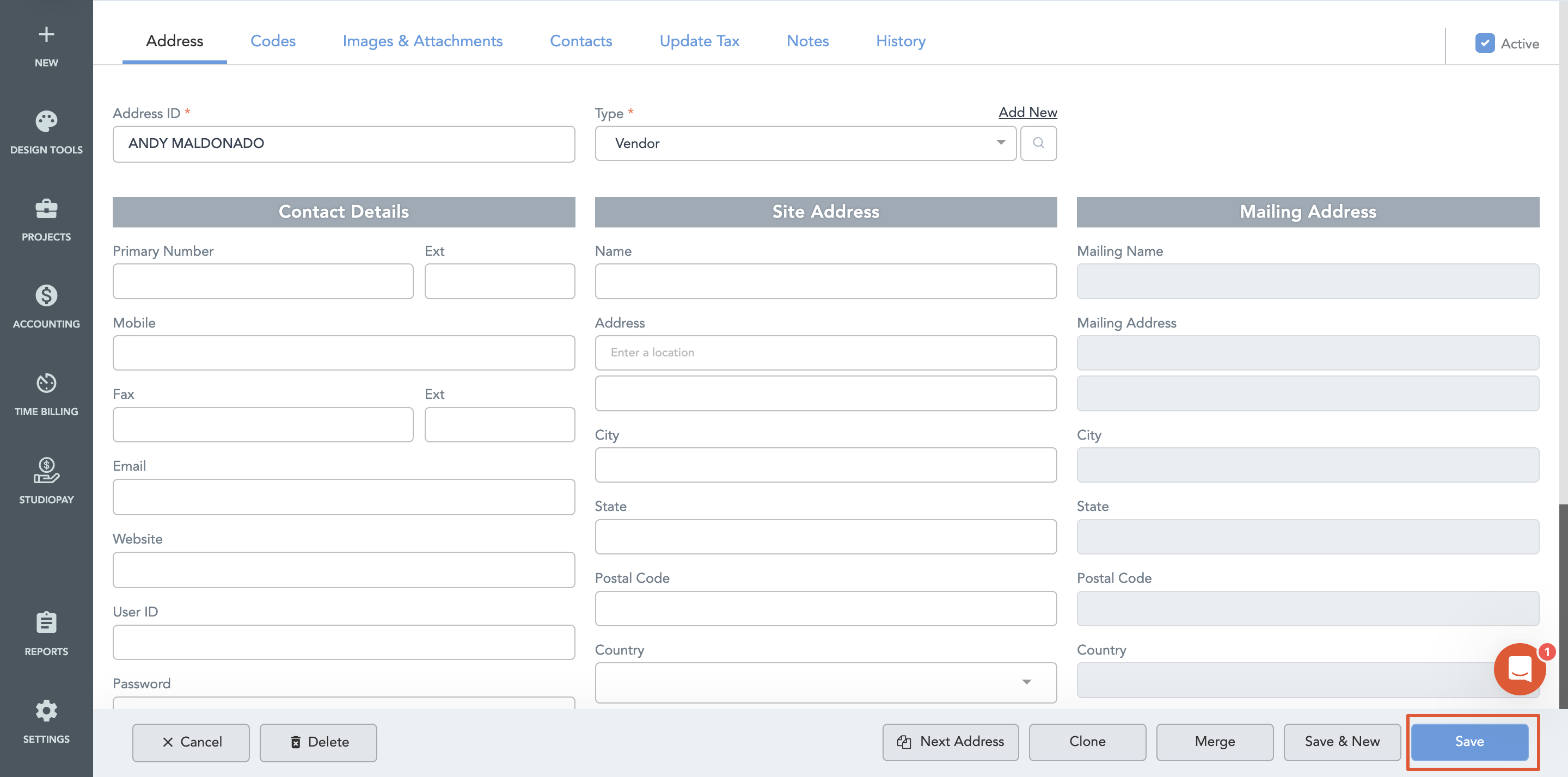Open Design Tools palette icon

coord(46,121)
